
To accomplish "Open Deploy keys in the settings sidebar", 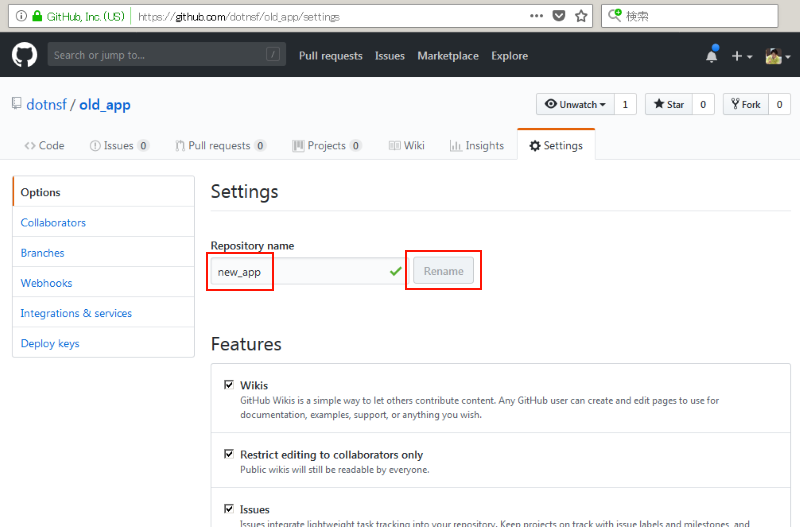I will pos(104,343).
